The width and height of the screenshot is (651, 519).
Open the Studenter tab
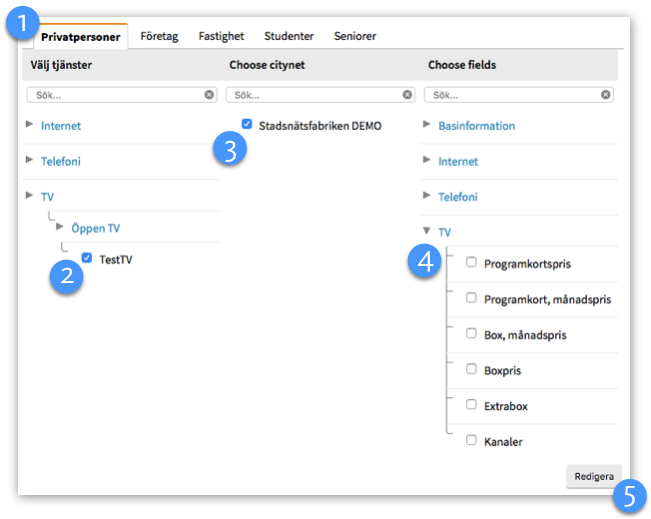click(288, 36)
